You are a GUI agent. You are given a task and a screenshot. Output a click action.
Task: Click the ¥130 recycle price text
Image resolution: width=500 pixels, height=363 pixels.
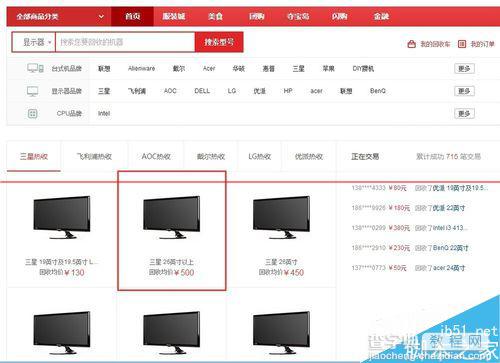tap(74, 273)
